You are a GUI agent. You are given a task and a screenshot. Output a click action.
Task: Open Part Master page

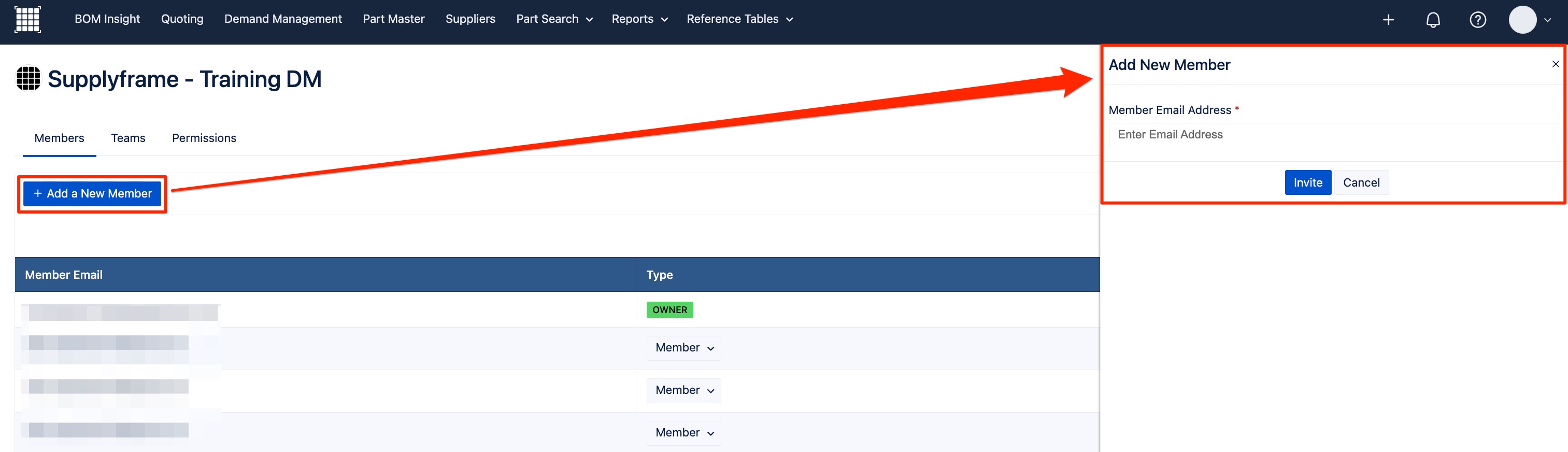(x=394, y=19)
